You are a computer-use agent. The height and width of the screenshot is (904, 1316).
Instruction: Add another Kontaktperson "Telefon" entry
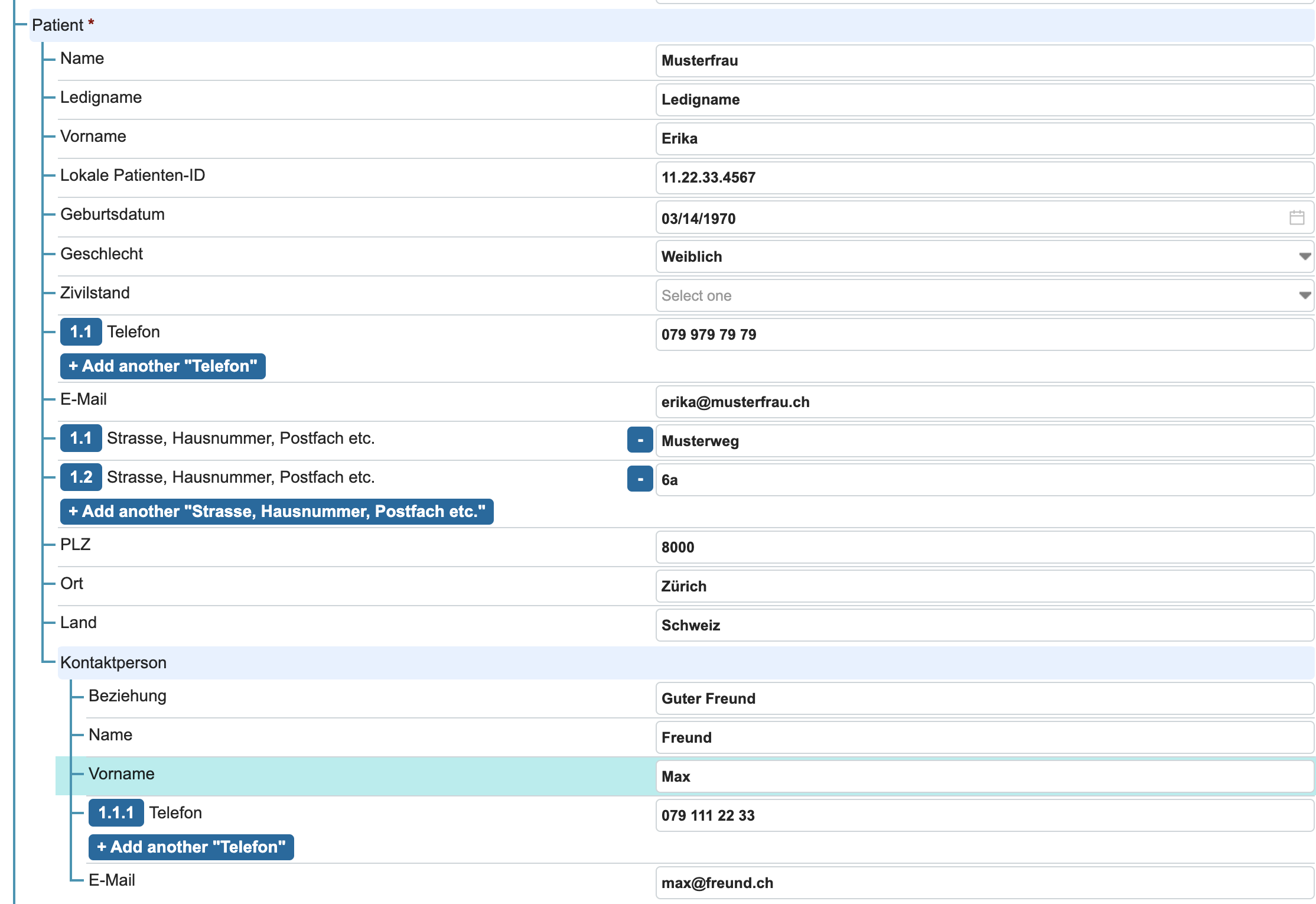[191, 847]
